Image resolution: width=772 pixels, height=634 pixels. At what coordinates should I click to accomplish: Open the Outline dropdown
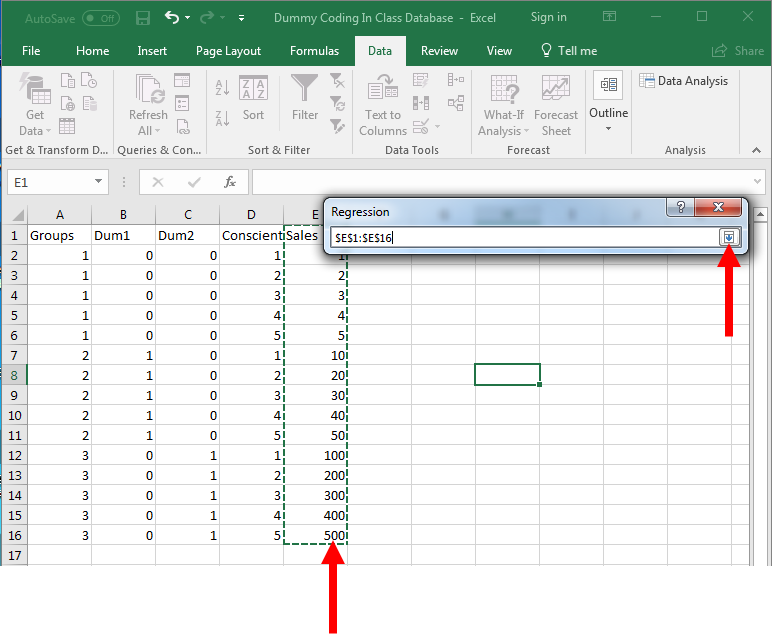click(x=609, y=102)
